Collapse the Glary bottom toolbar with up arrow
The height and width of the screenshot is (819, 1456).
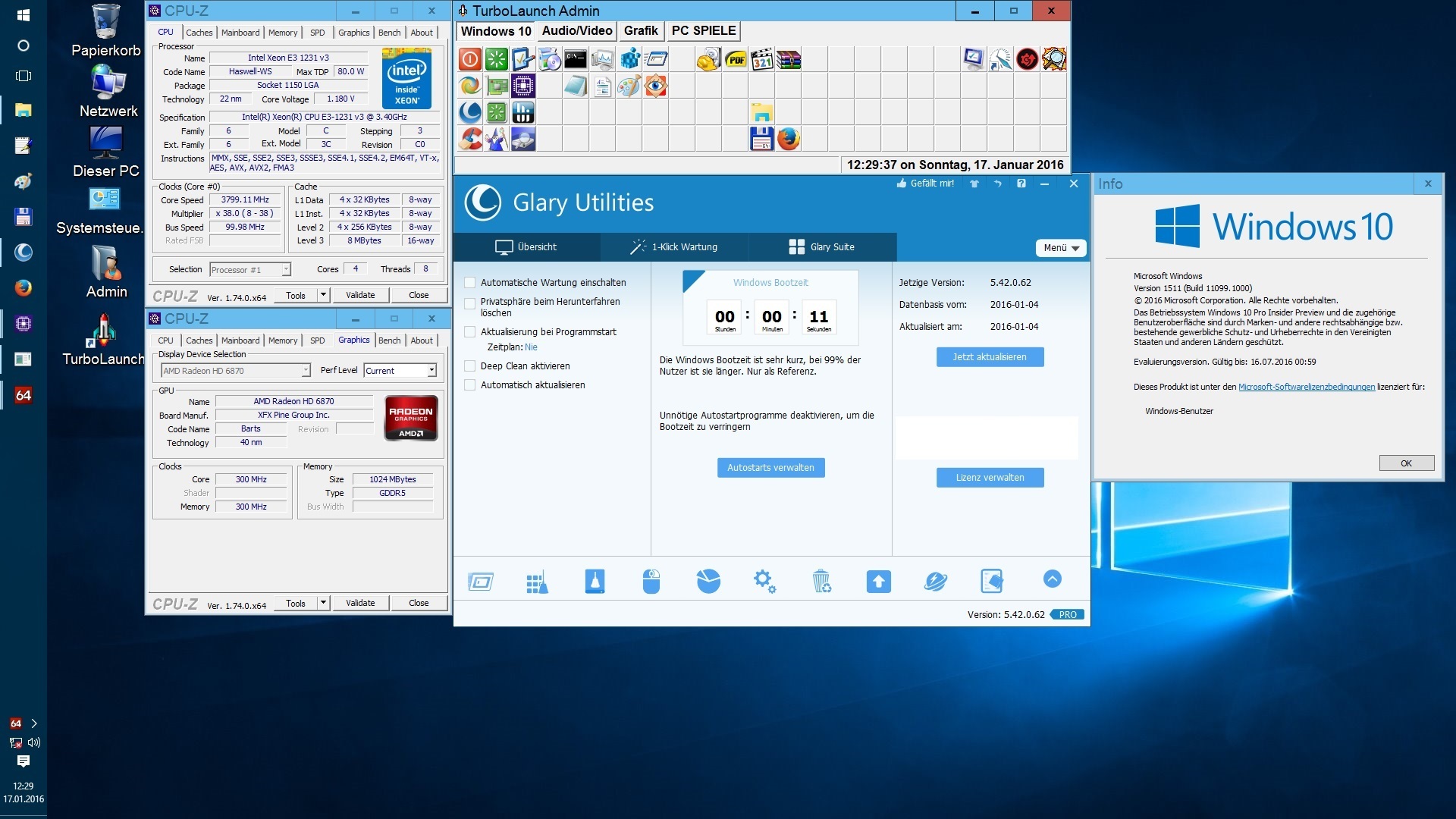(x=1052, y=579)
